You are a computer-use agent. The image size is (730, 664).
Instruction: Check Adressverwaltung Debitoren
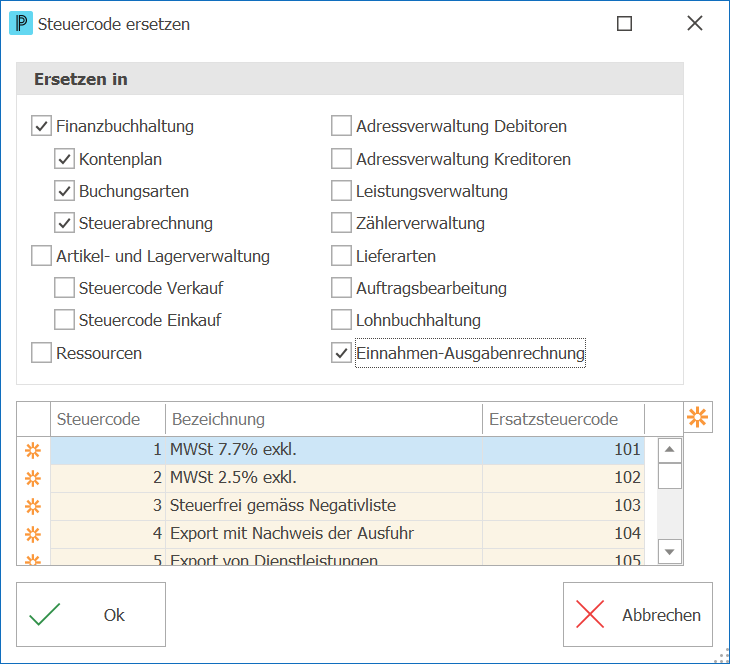pyautogui.click(x=341, y=126)
